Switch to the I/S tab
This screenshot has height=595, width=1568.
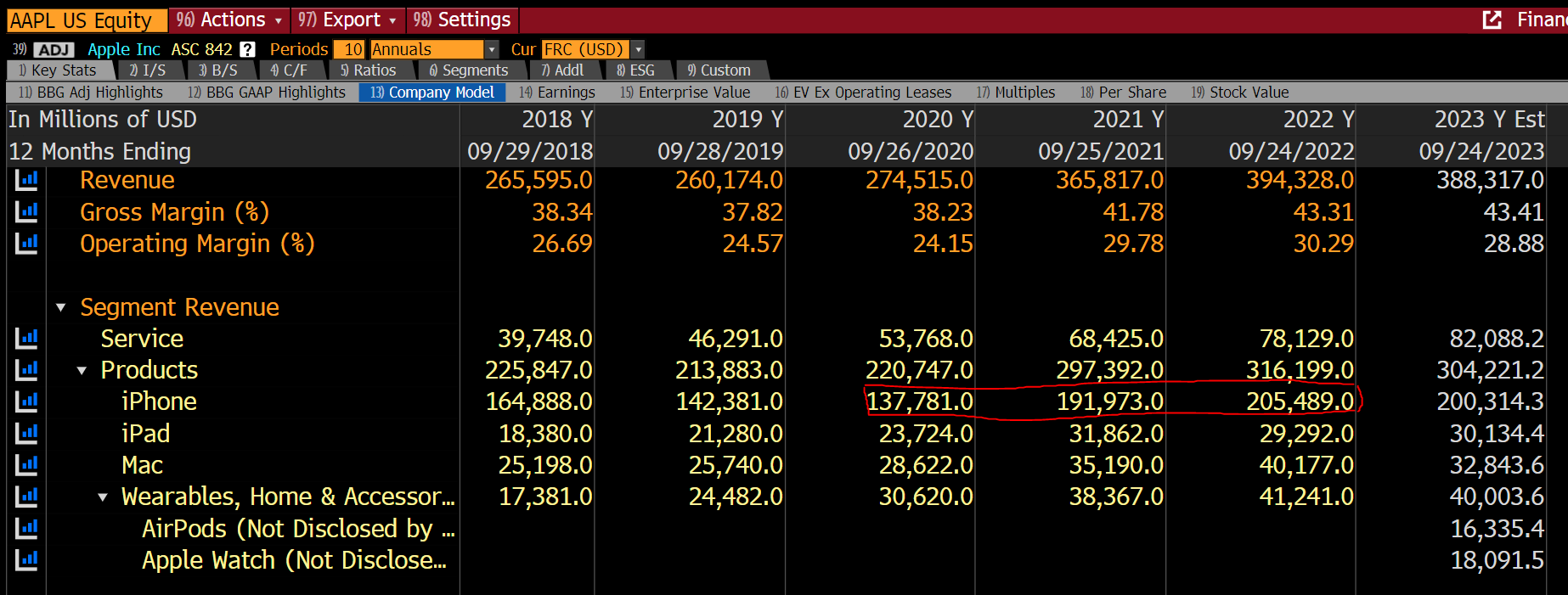tap(148, 70)
